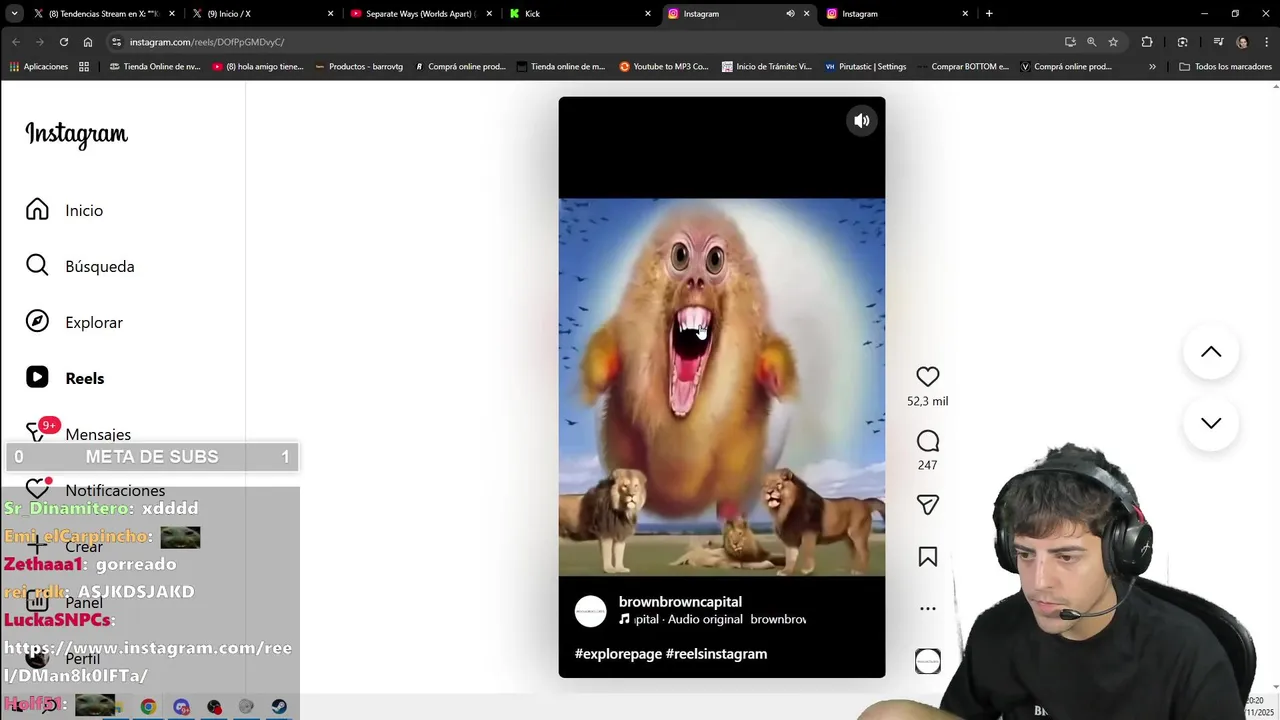This screenshot has height=720, width=1280.
Task: Open the Explorar compass item
Action: [75, 322]
